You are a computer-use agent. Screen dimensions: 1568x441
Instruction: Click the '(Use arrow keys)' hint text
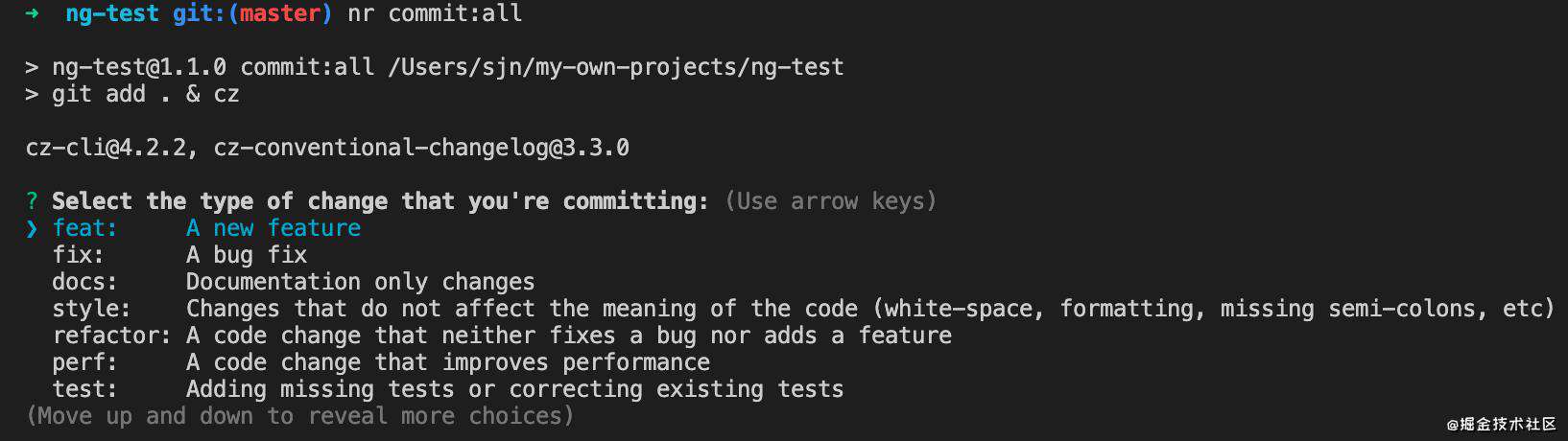tap(831, 201)
